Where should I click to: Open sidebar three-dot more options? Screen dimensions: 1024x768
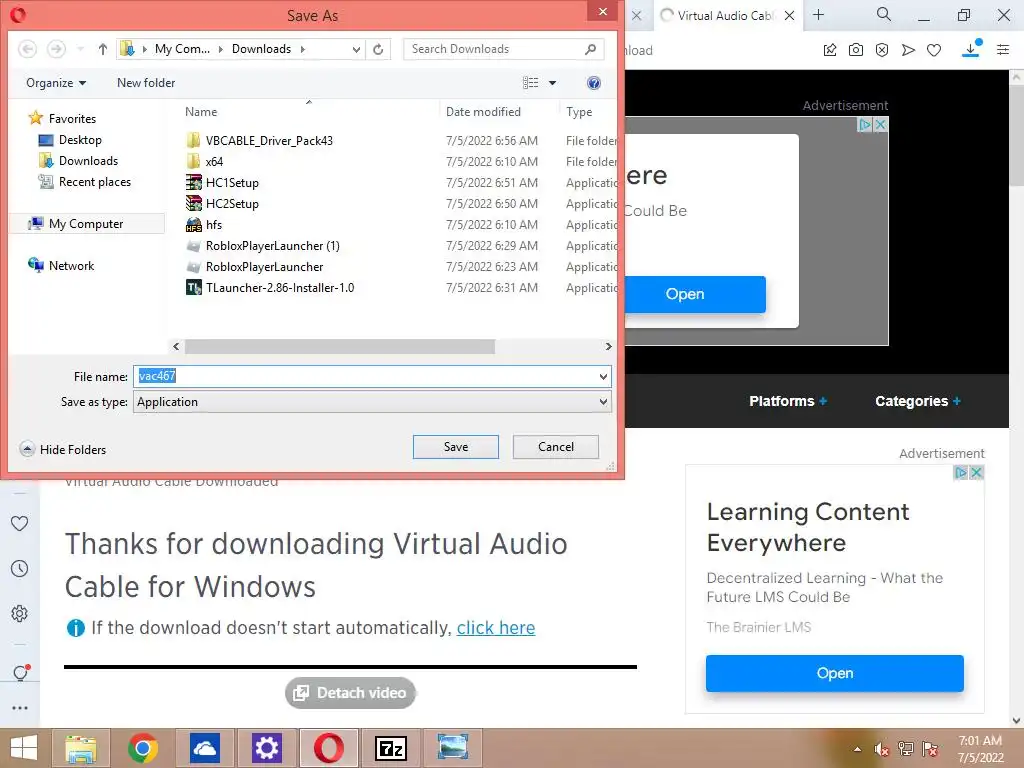pyautogui.click(x=20, y=708)
